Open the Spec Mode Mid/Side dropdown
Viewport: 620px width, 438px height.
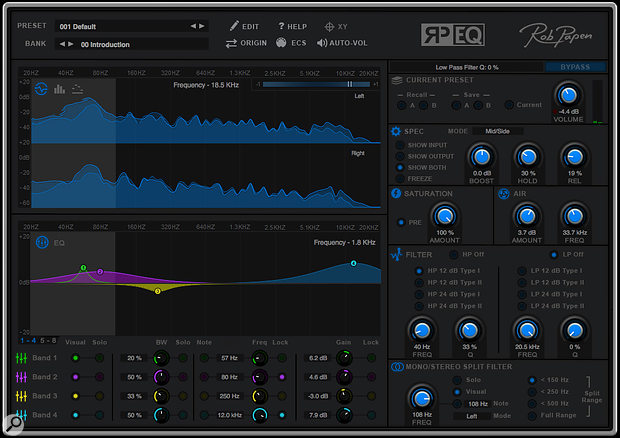coord(497,131)
